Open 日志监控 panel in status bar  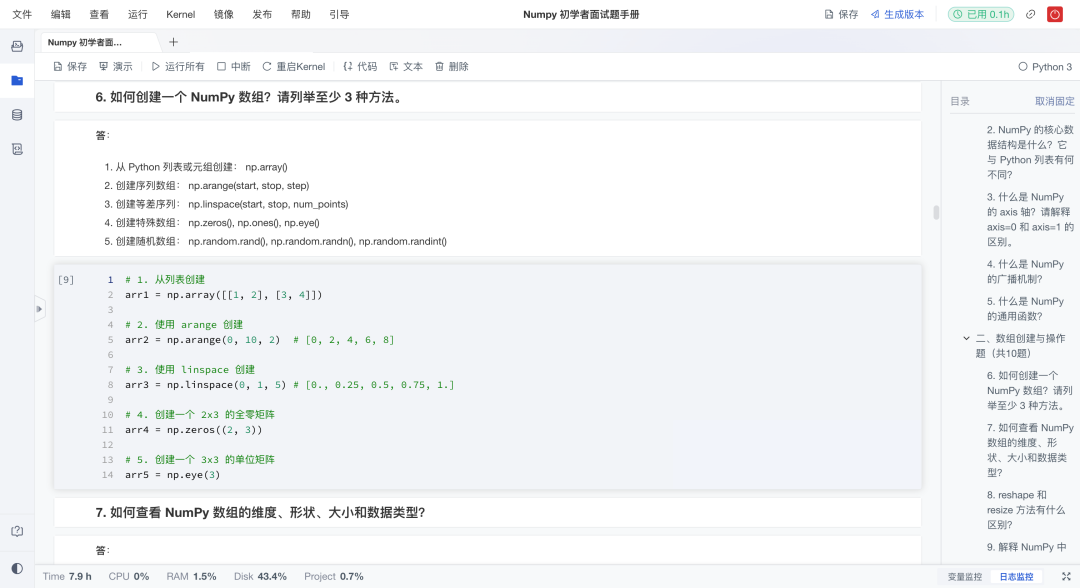point(1016,576)
